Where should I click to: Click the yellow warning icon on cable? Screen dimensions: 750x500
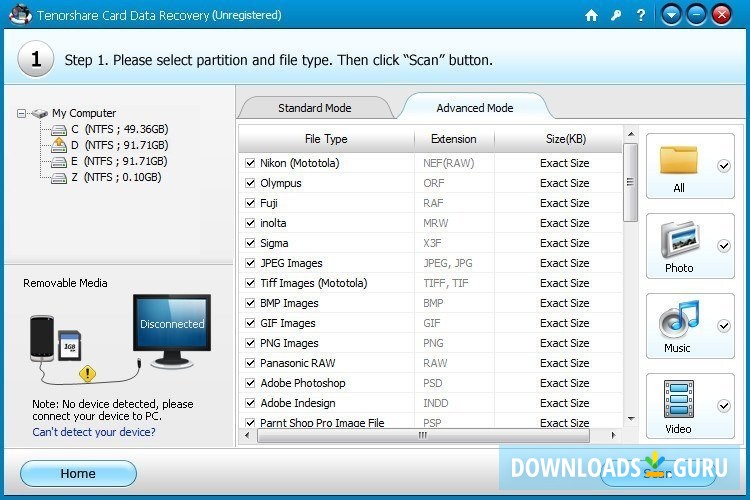(88, 373)
